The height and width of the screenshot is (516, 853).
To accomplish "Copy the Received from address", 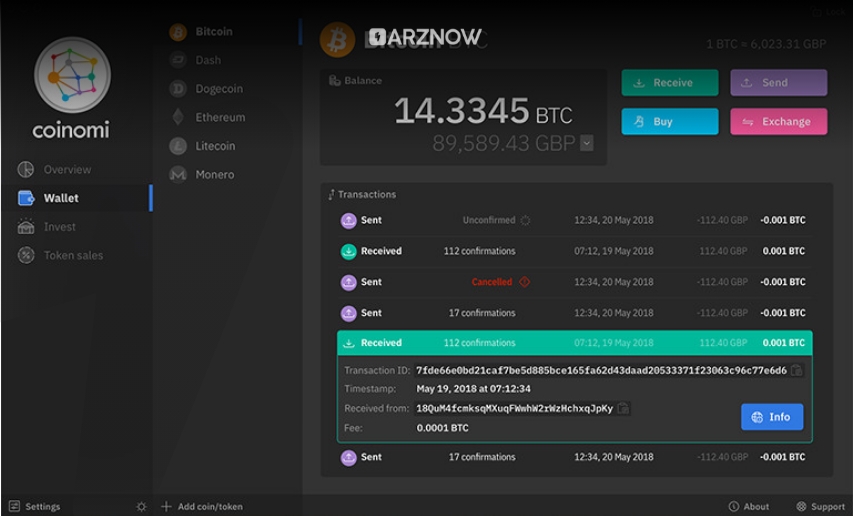I will pyautogui.click(x=623, y=408).
